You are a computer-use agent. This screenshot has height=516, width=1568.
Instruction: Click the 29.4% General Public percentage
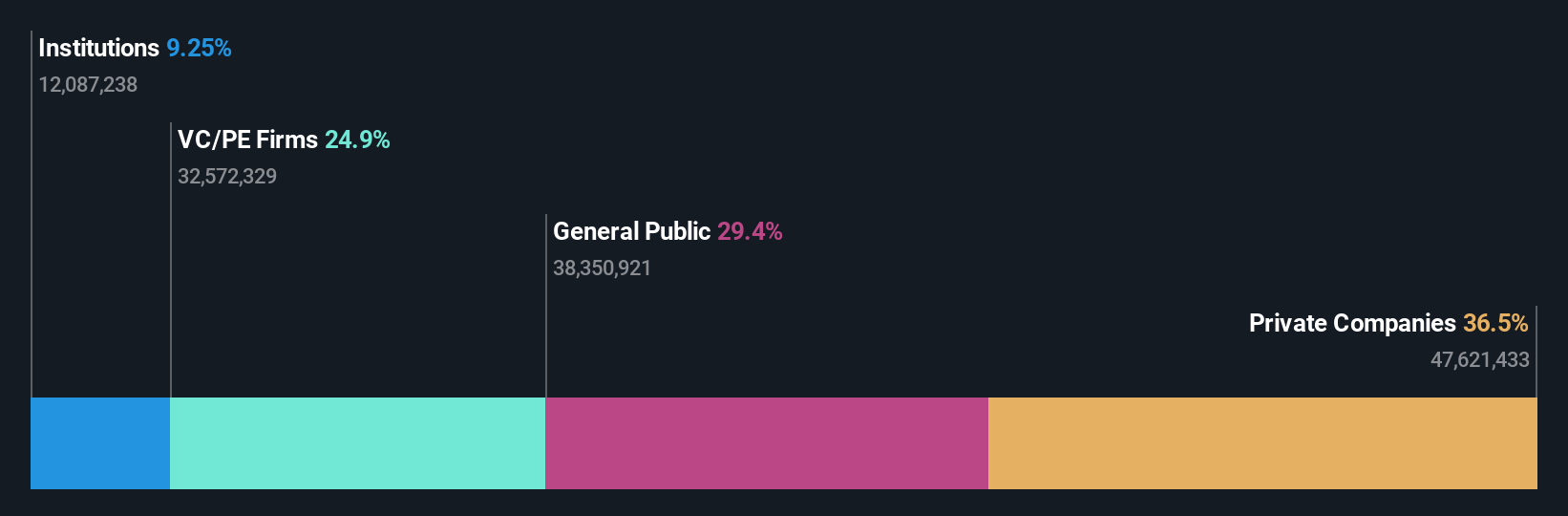[x=750, y=231]
